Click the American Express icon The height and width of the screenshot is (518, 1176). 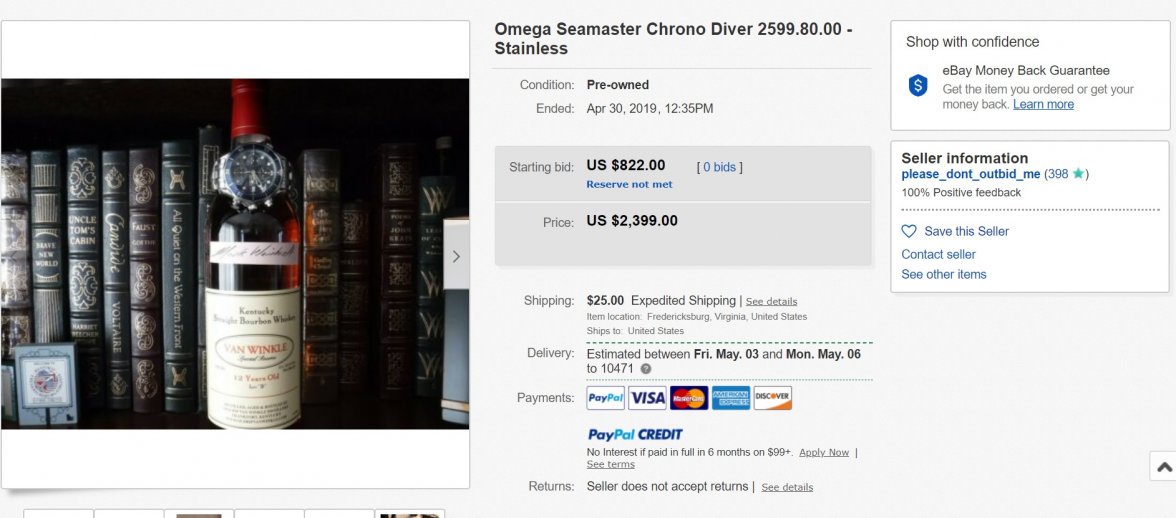731,398
